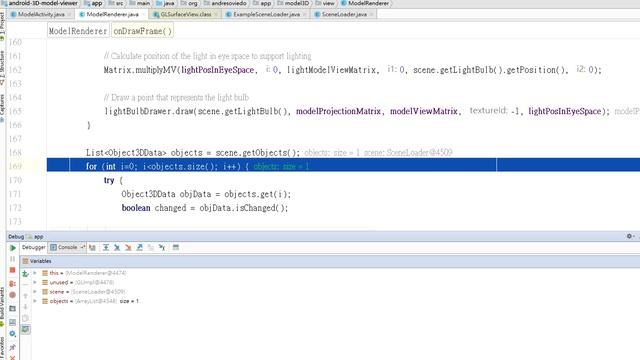This screenshot has height=360, width=640.
Task: Click the pin tab icon in debug sidebar
Action: 13,347
